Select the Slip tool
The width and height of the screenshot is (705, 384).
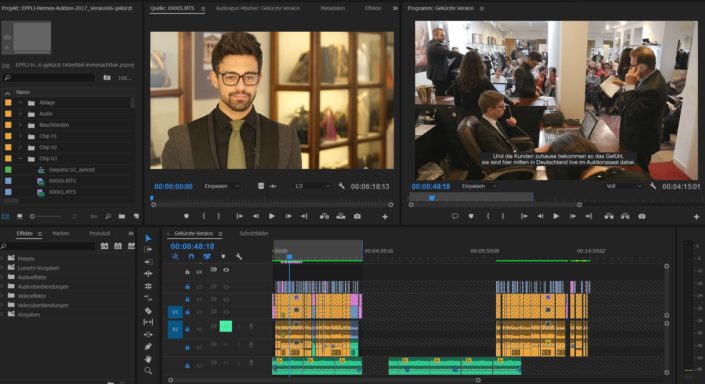[148, 322]
